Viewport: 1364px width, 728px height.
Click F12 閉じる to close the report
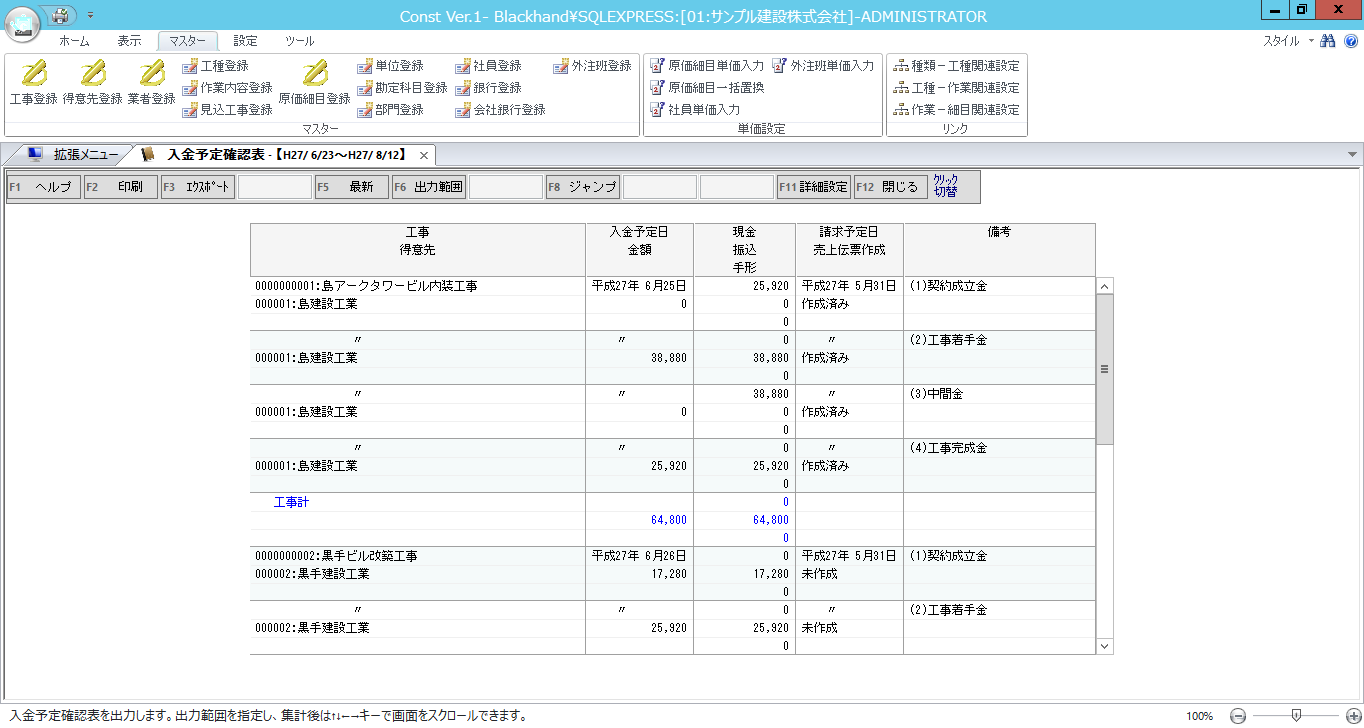890,186
